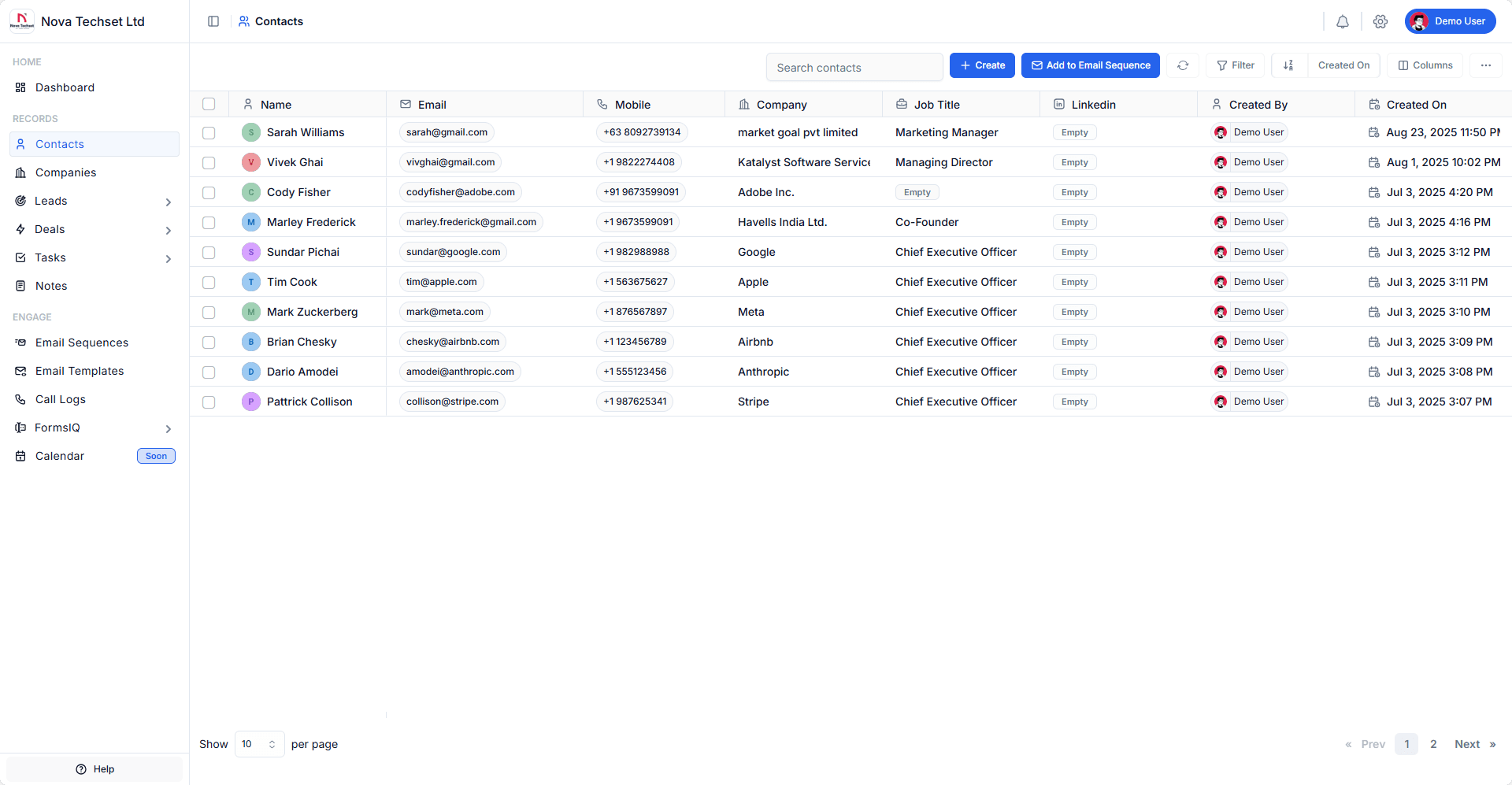Check the select-all header checkbox

pyautogui.click(x=209, y=104)
